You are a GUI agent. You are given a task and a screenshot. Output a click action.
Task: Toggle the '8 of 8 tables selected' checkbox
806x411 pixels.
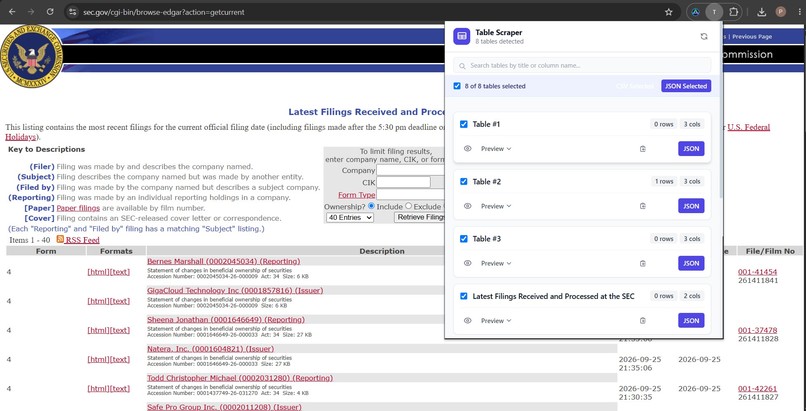[457, 86]
